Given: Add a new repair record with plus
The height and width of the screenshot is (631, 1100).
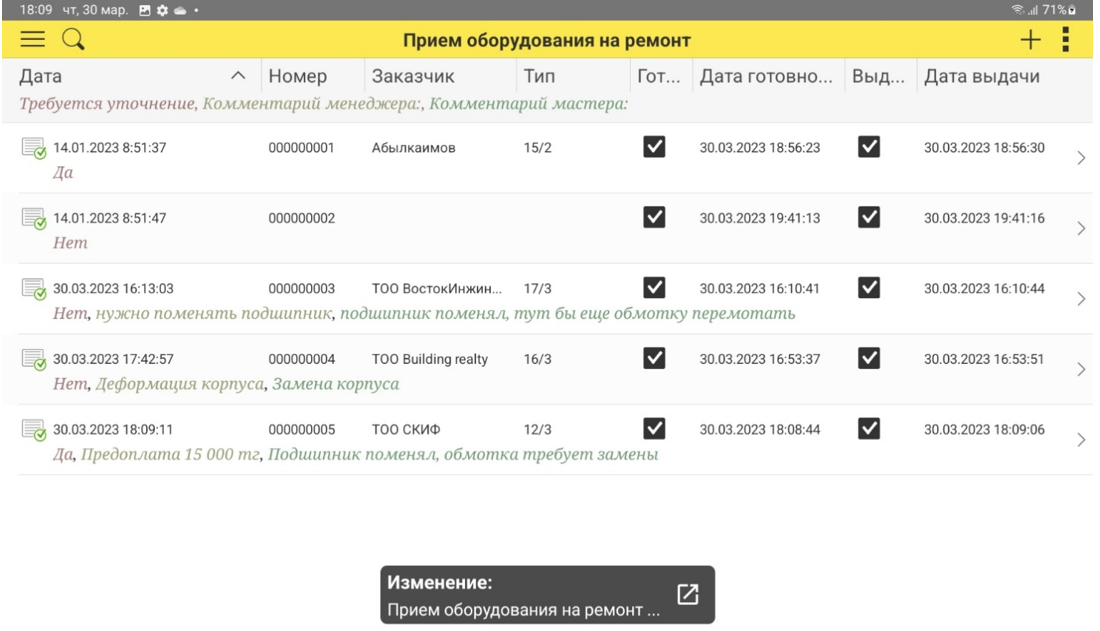Looking at the screenshot, I should point(1031,40).
